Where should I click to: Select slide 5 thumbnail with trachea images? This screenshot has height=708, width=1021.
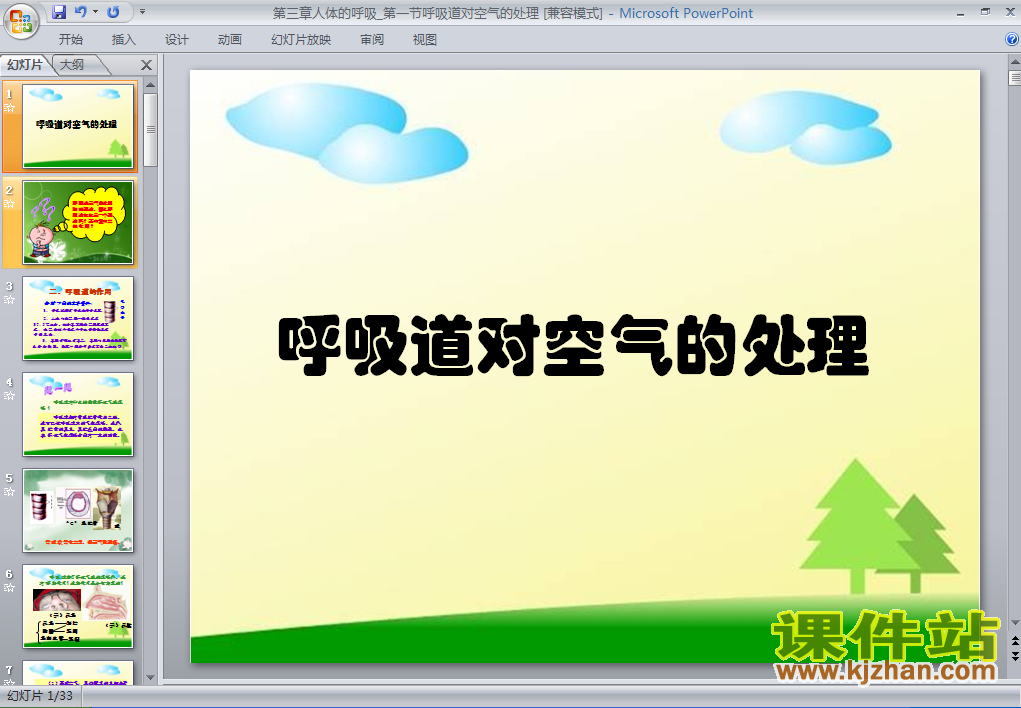[x=78, y=510]
